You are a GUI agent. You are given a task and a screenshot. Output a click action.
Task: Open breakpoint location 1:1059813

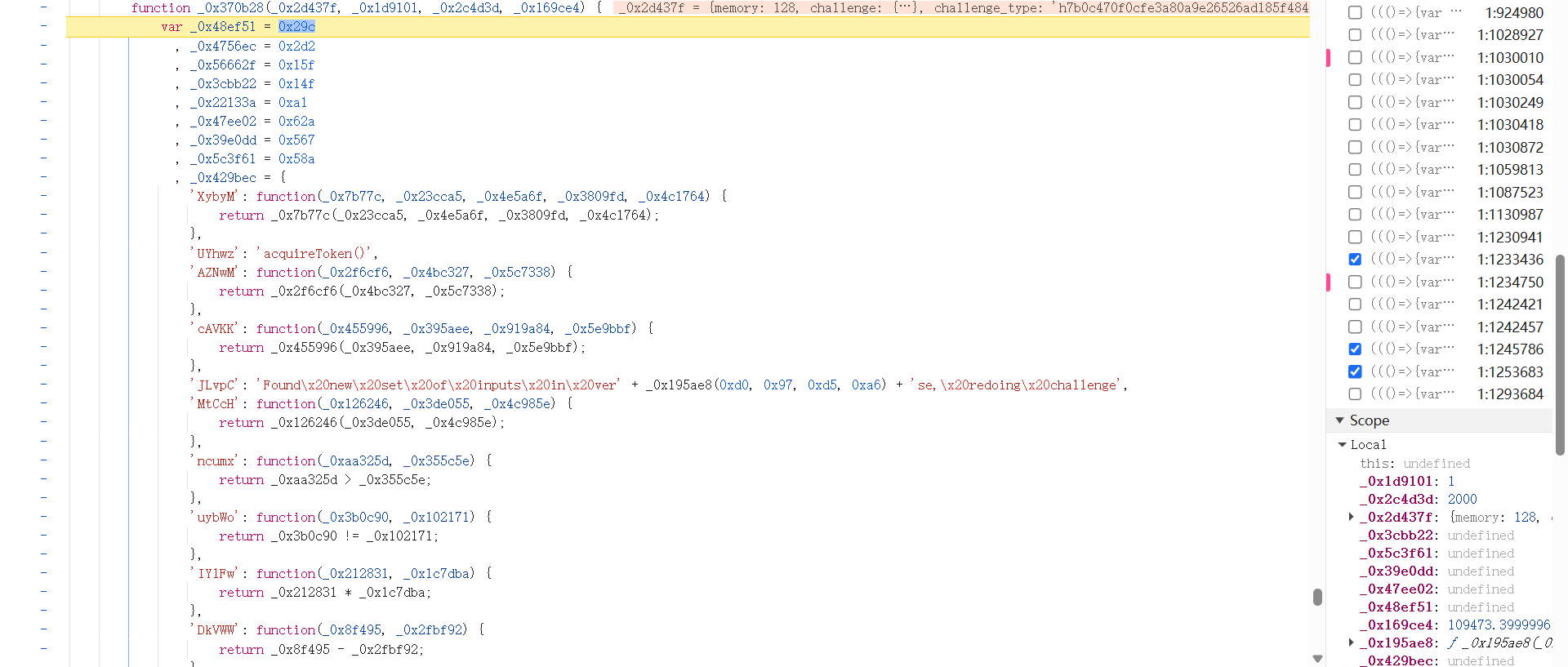click(x=1510, y=170)
